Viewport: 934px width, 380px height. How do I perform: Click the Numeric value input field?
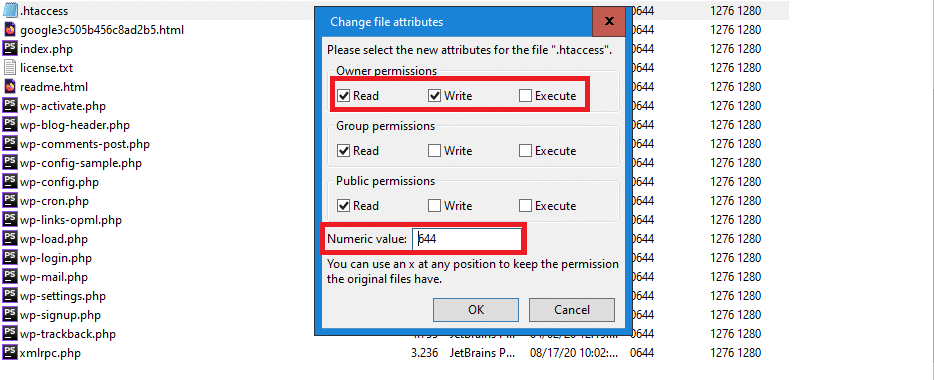468,239
